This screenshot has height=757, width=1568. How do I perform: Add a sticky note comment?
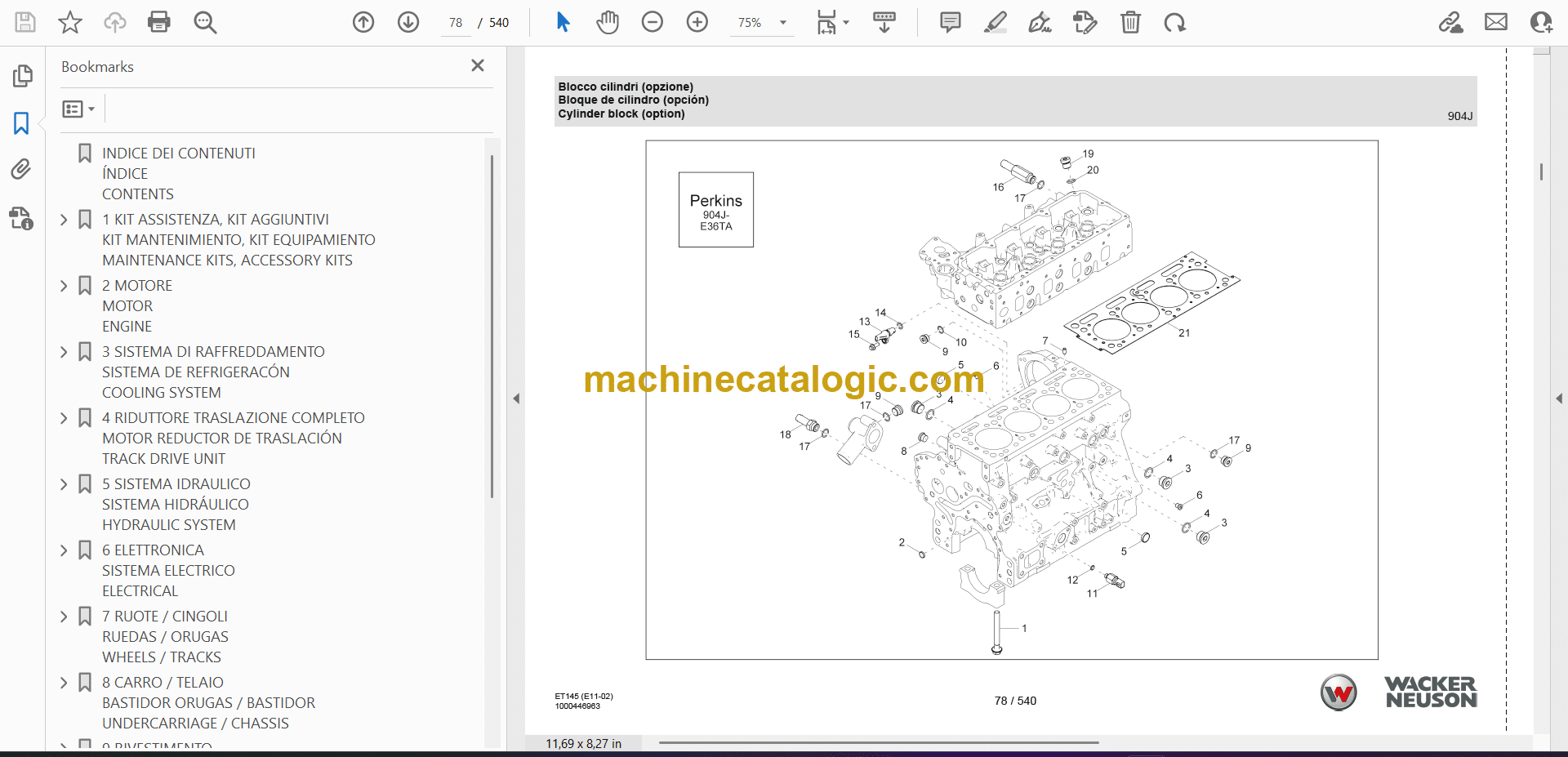pos(950,22)
